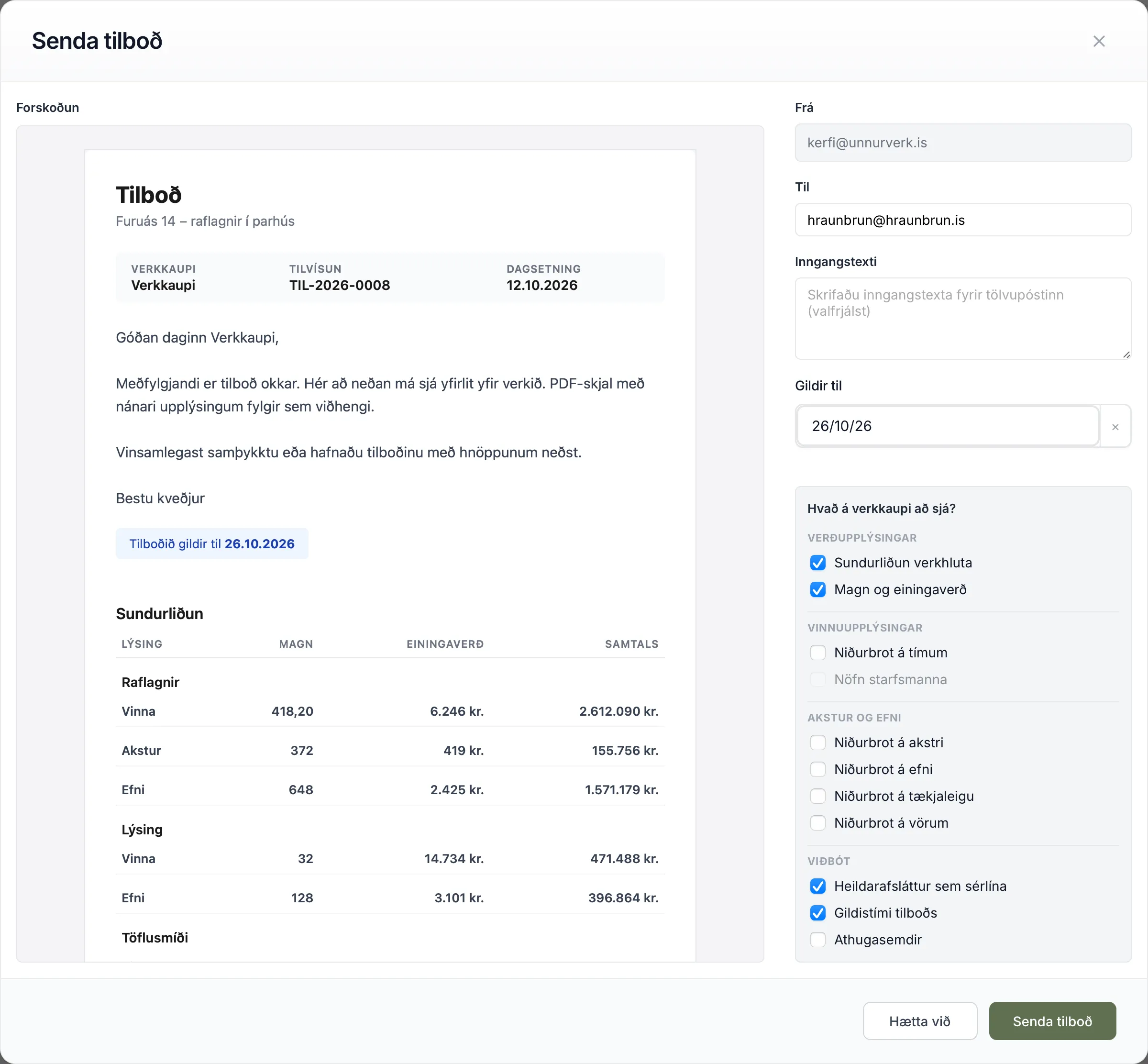This screenshot has width=1148, height=1064.
Task: Click the 2.612.090 kr. total
Action: pyautogui.click(x=619, y=711)
